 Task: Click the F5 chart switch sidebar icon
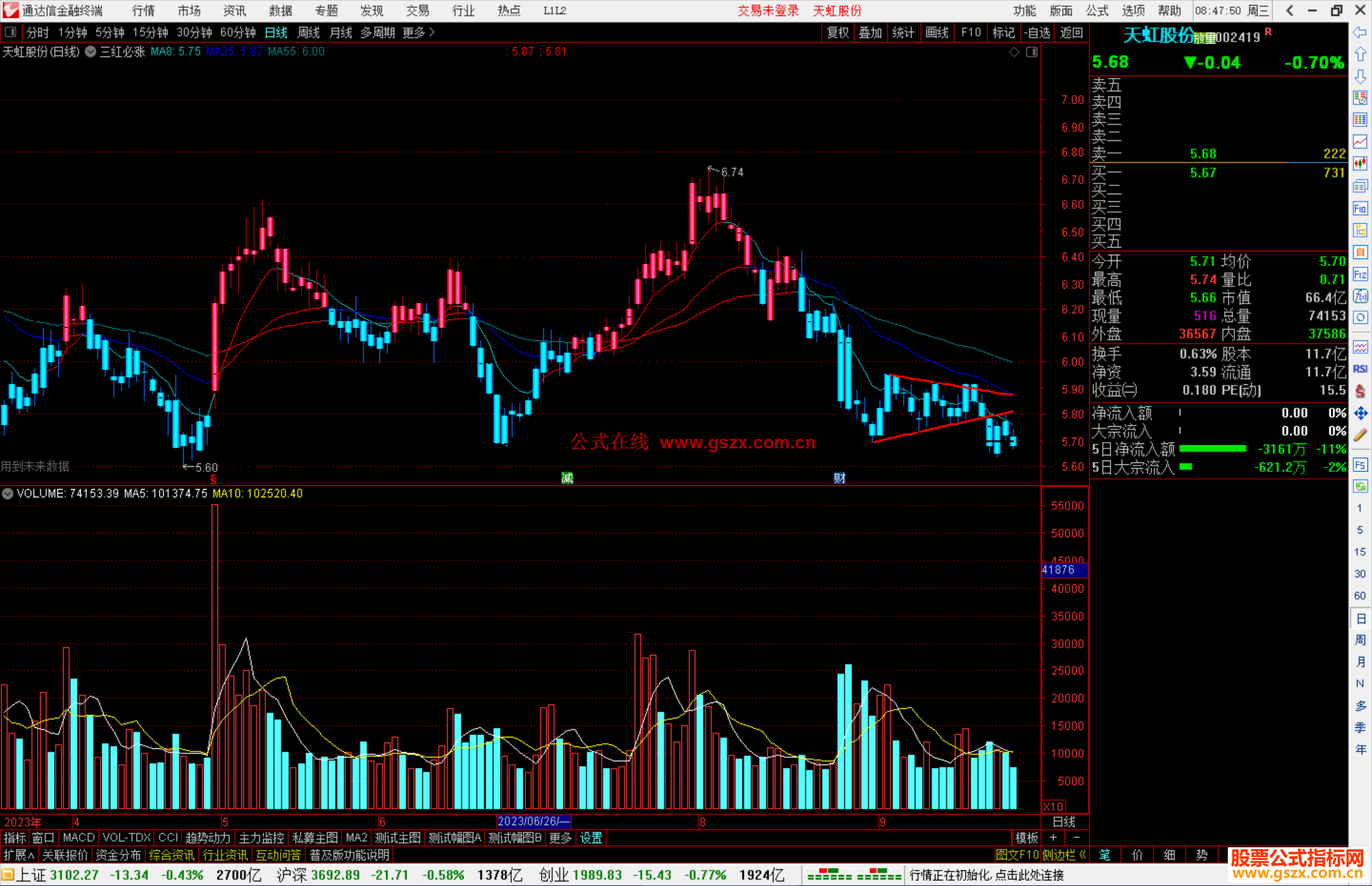click(1360, 465)
